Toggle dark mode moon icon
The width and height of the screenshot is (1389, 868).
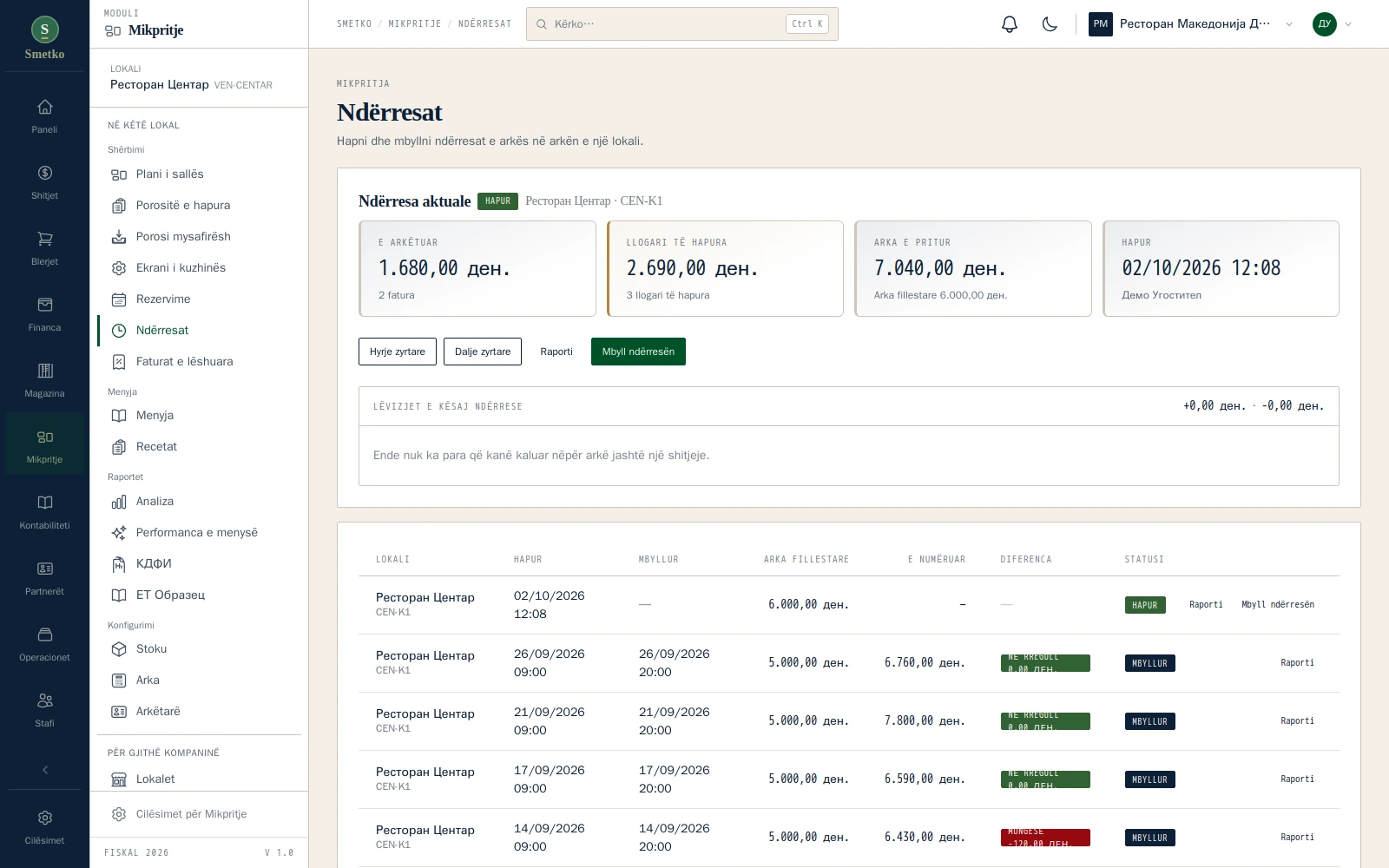click(1050, 24)
